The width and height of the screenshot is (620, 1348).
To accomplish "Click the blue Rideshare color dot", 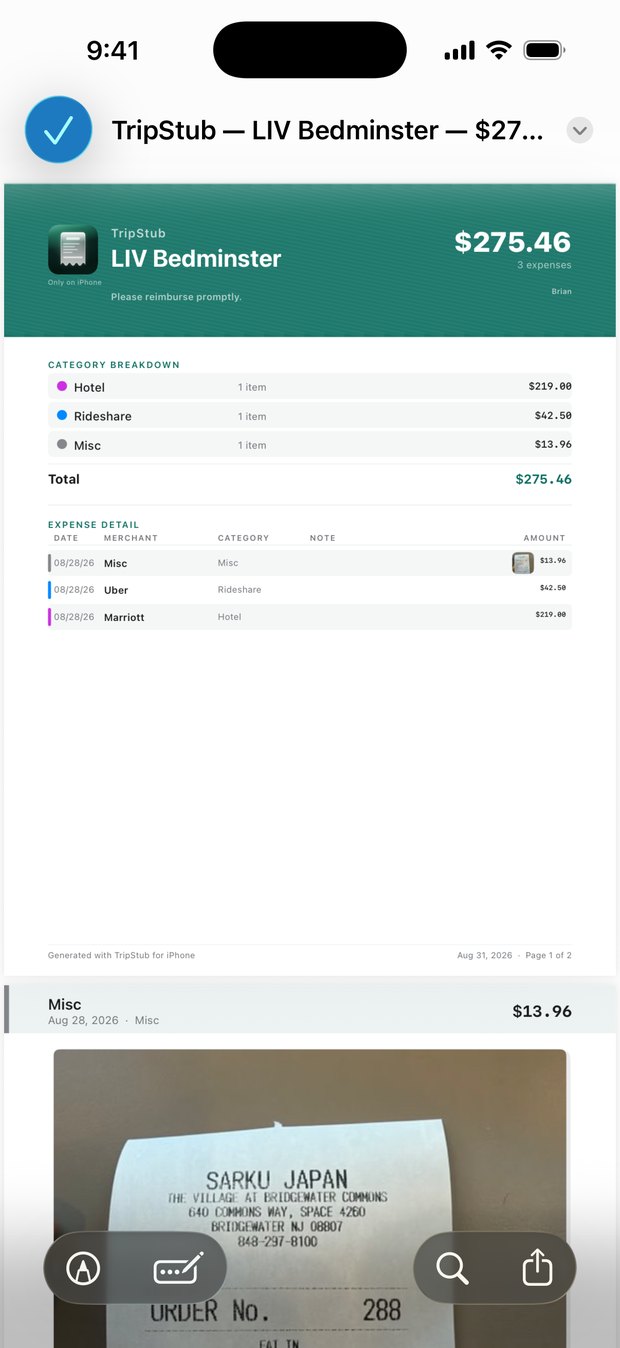I will [x=62, y=415].
